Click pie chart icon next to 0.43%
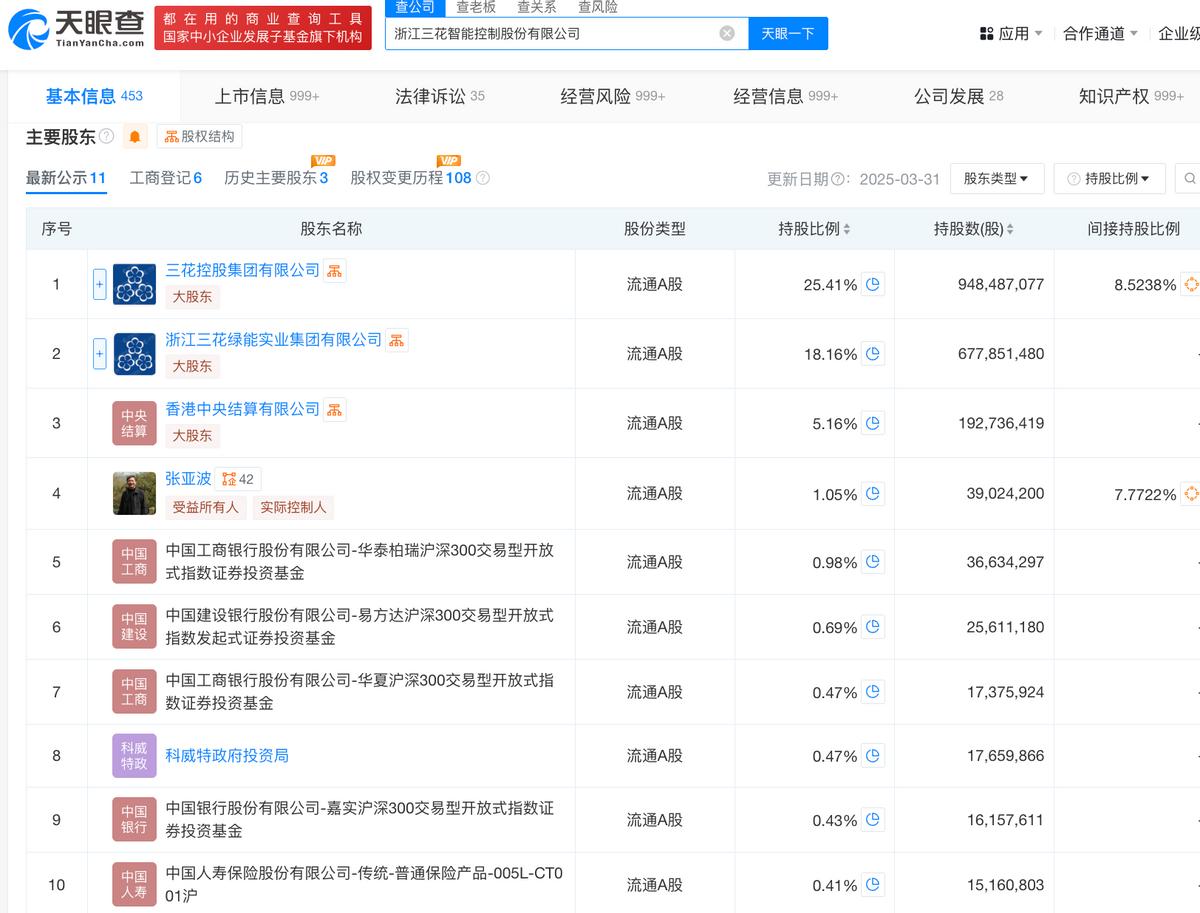The image size is (1200, 913). point(873,820)
